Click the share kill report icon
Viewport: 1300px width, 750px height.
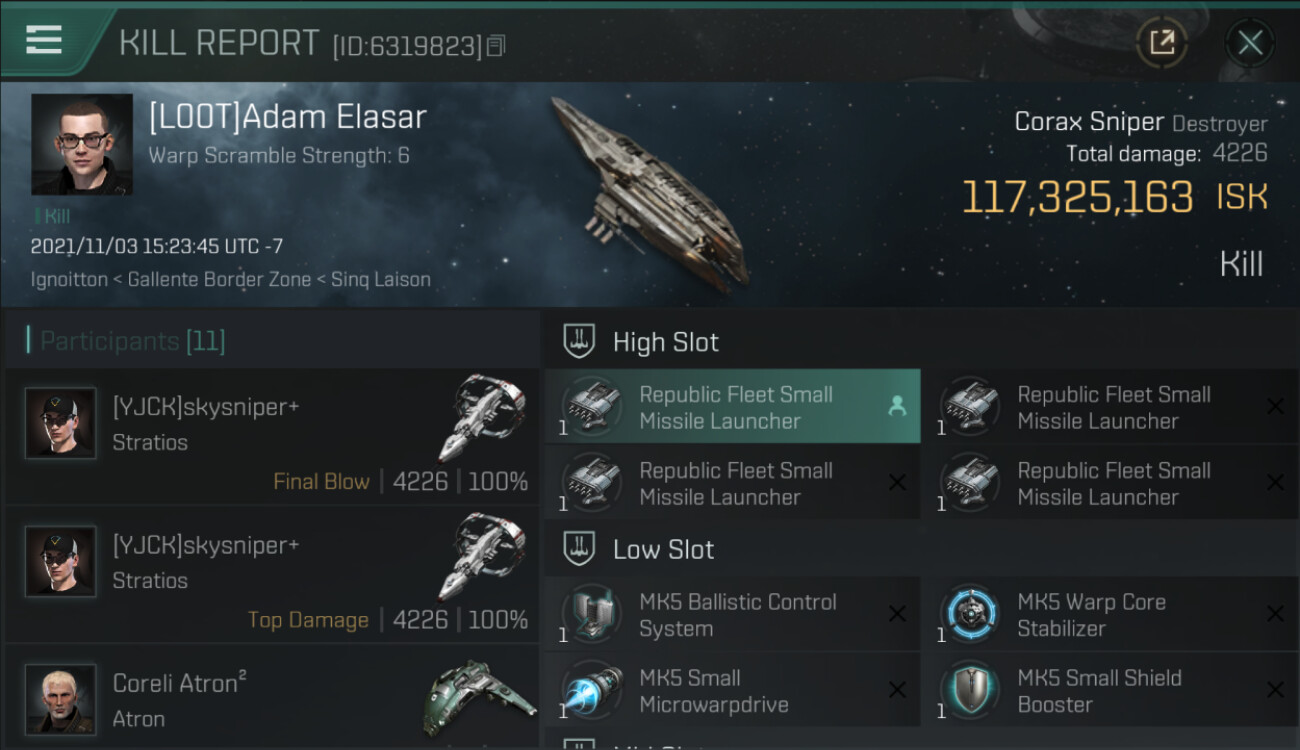pyautogui.click(x=1161, y=42)
